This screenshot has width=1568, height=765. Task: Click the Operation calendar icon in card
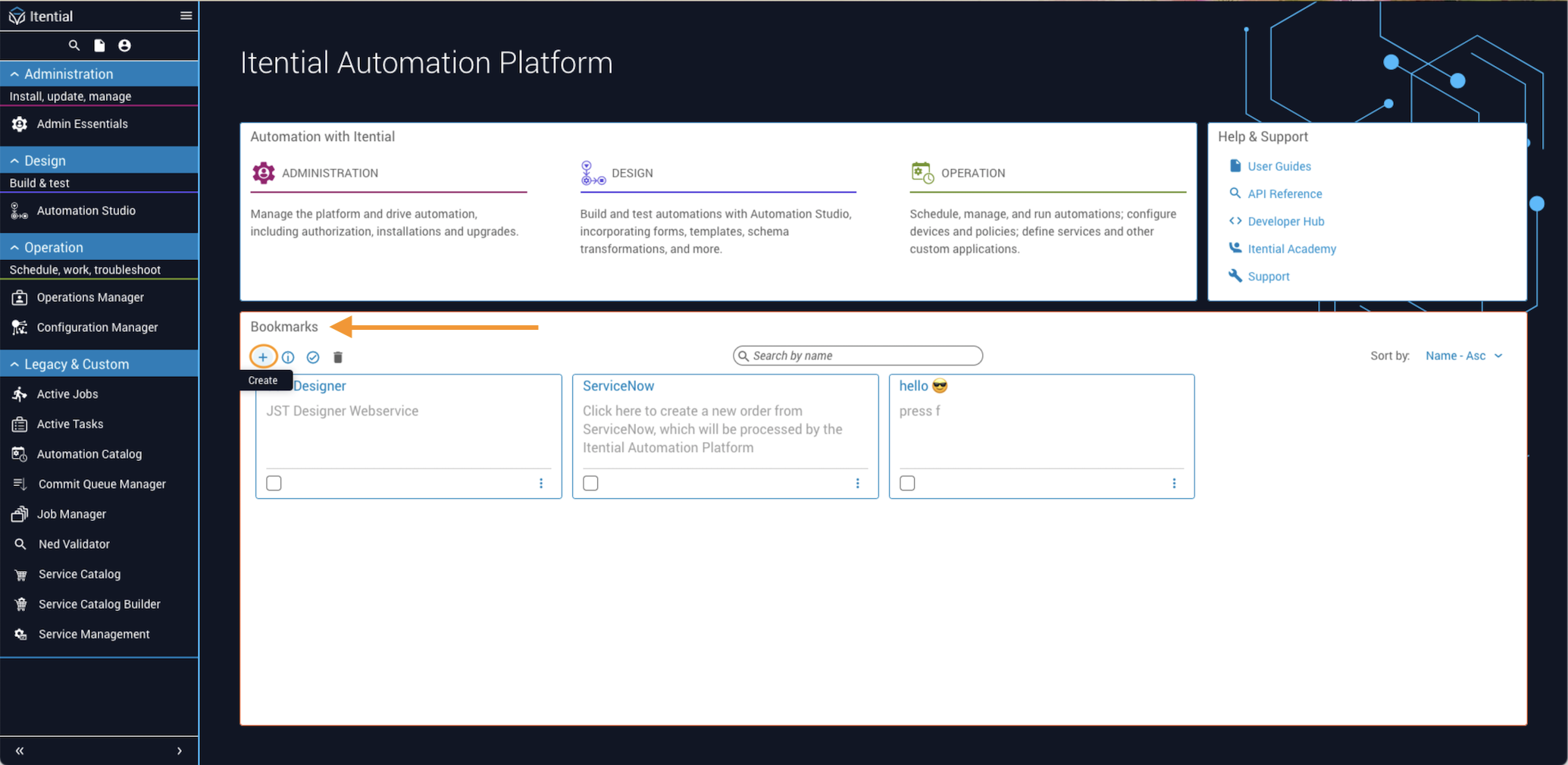tap(922, 173)
